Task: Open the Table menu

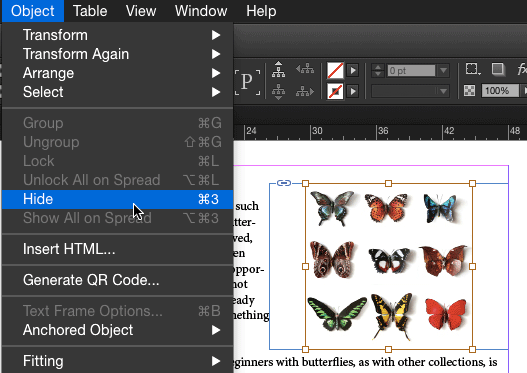Action: (90, 11)
